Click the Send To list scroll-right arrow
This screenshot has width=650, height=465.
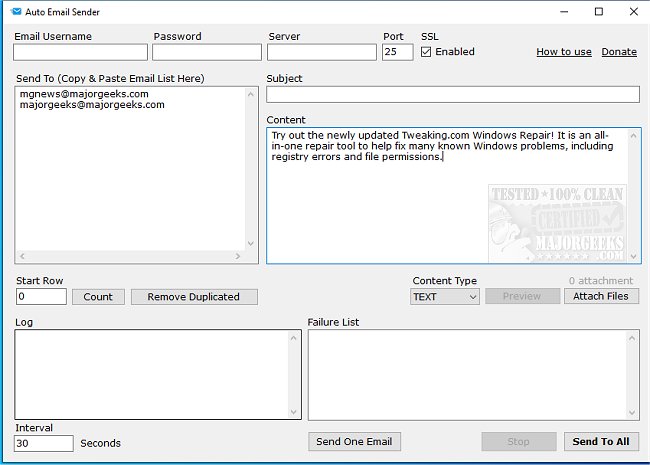238,257
